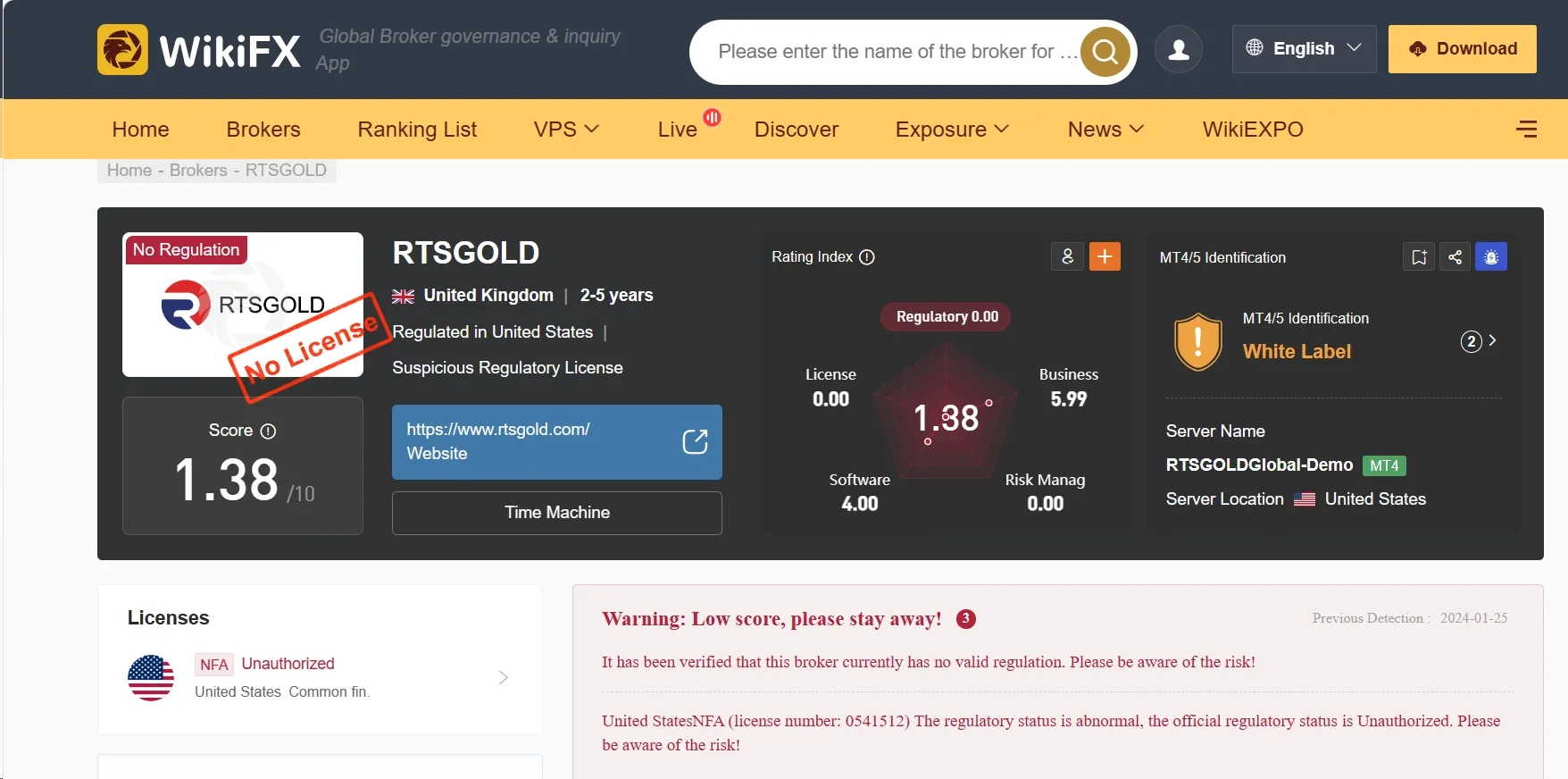Viewport: 1568px width, 779px height.
Task: Click the orange plus button
Action: 1105,256
